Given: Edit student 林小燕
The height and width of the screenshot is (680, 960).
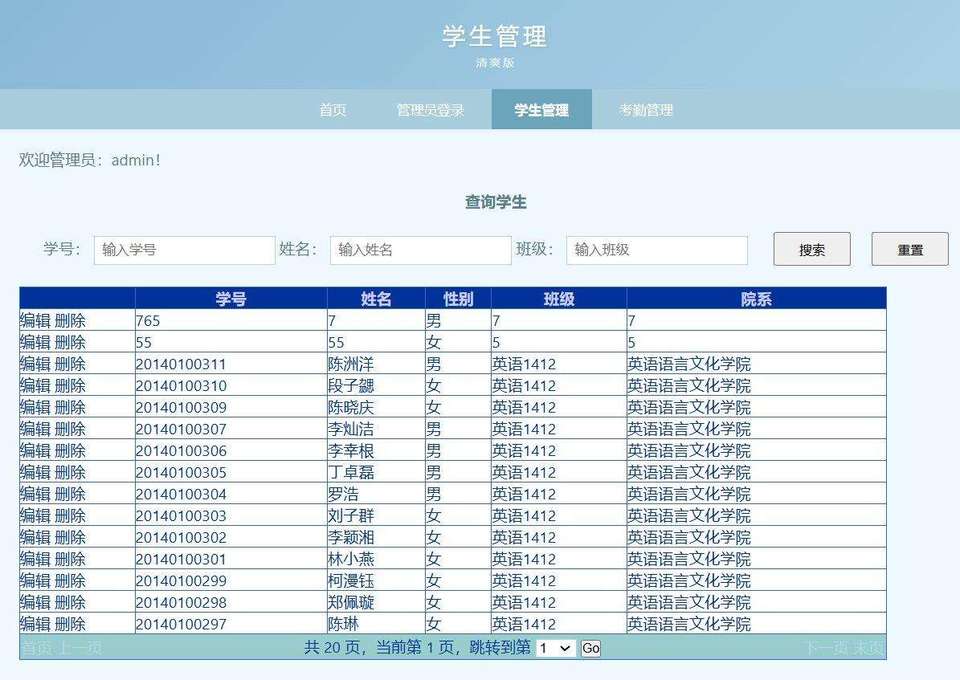Looking at the screenshot, I should pyautogui.click(x=35, y=559).
